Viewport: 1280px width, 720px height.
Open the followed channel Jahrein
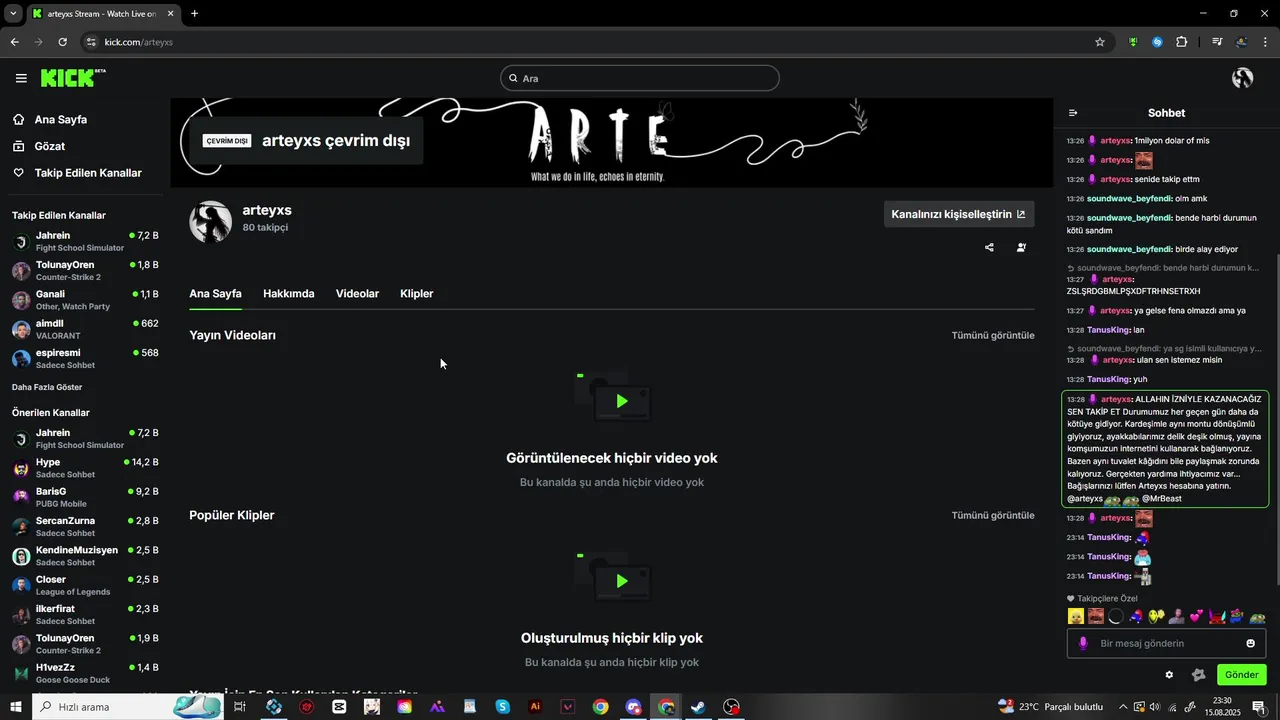(85, 241)
